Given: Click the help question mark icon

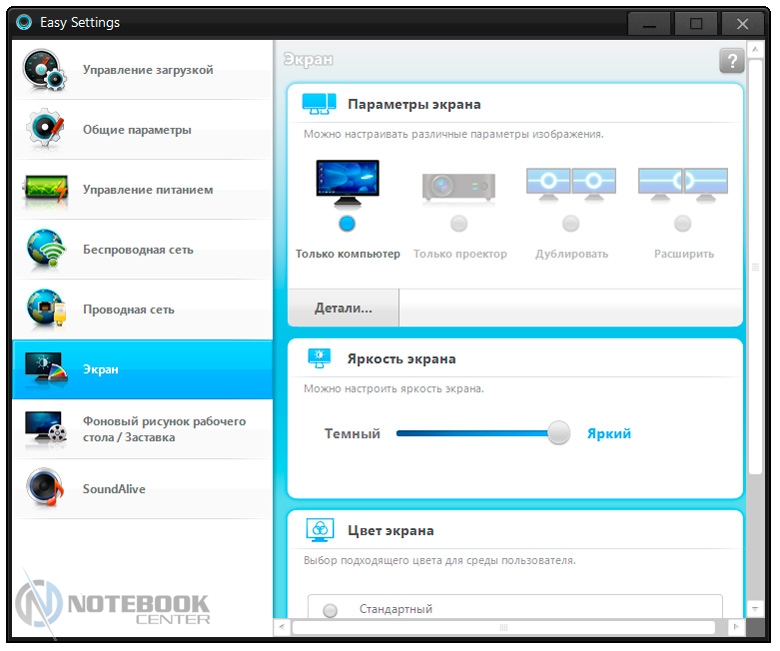Looking at the screenshot, I should coord(731,61).
